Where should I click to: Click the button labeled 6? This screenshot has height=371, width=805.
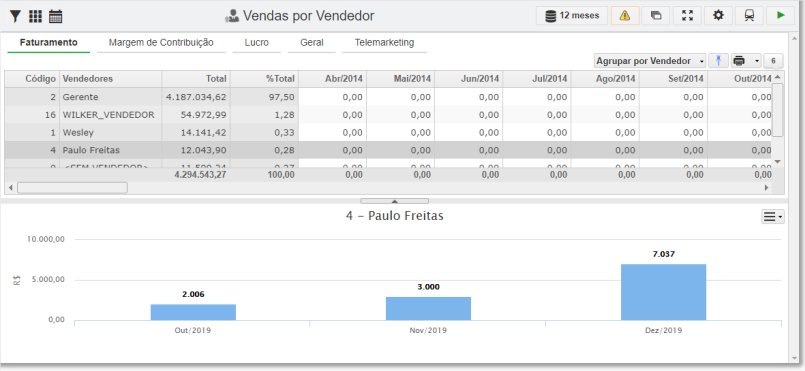(773, 61)
